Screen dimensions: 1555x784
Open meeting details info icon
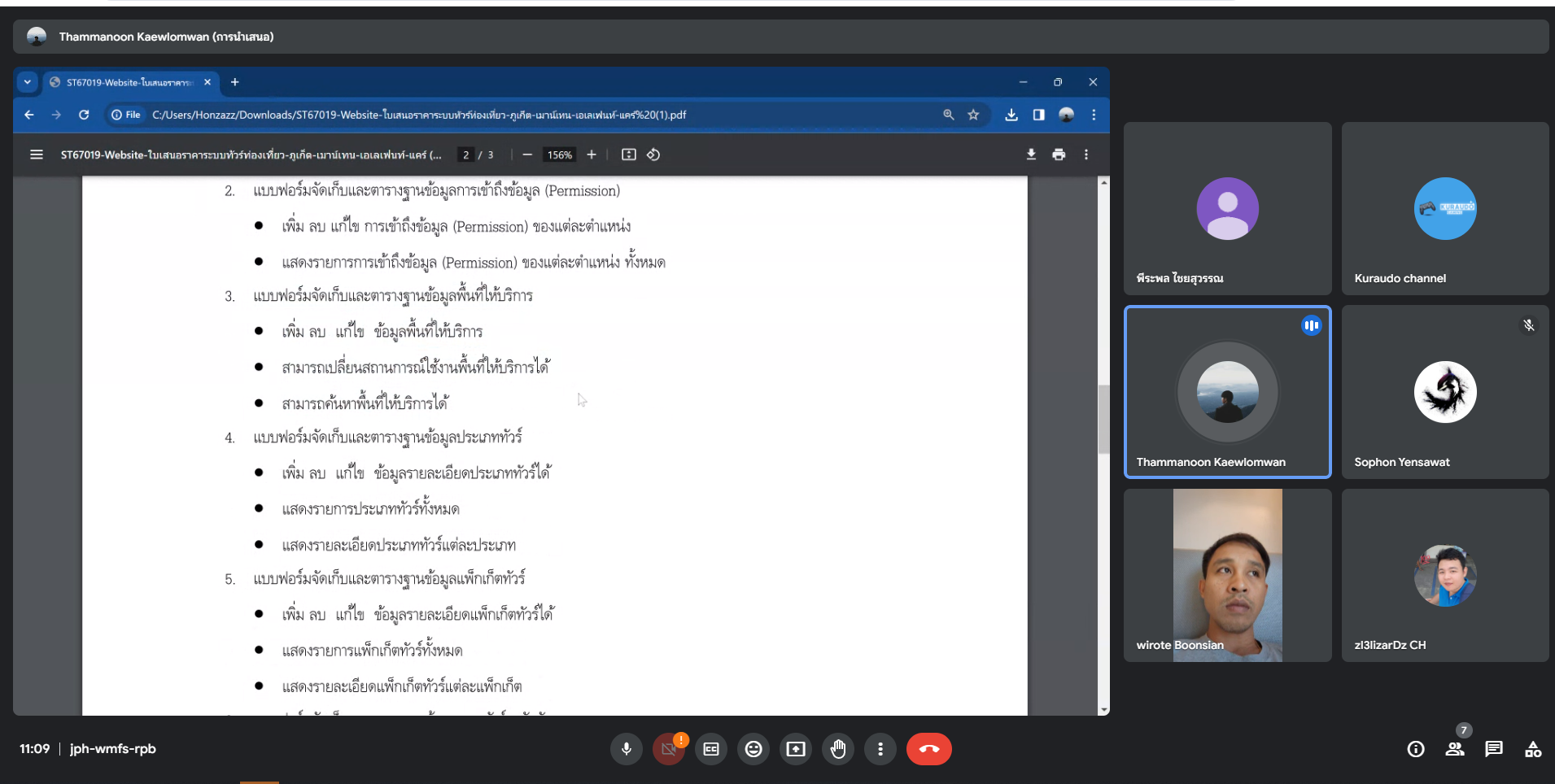click(1416, 749)
